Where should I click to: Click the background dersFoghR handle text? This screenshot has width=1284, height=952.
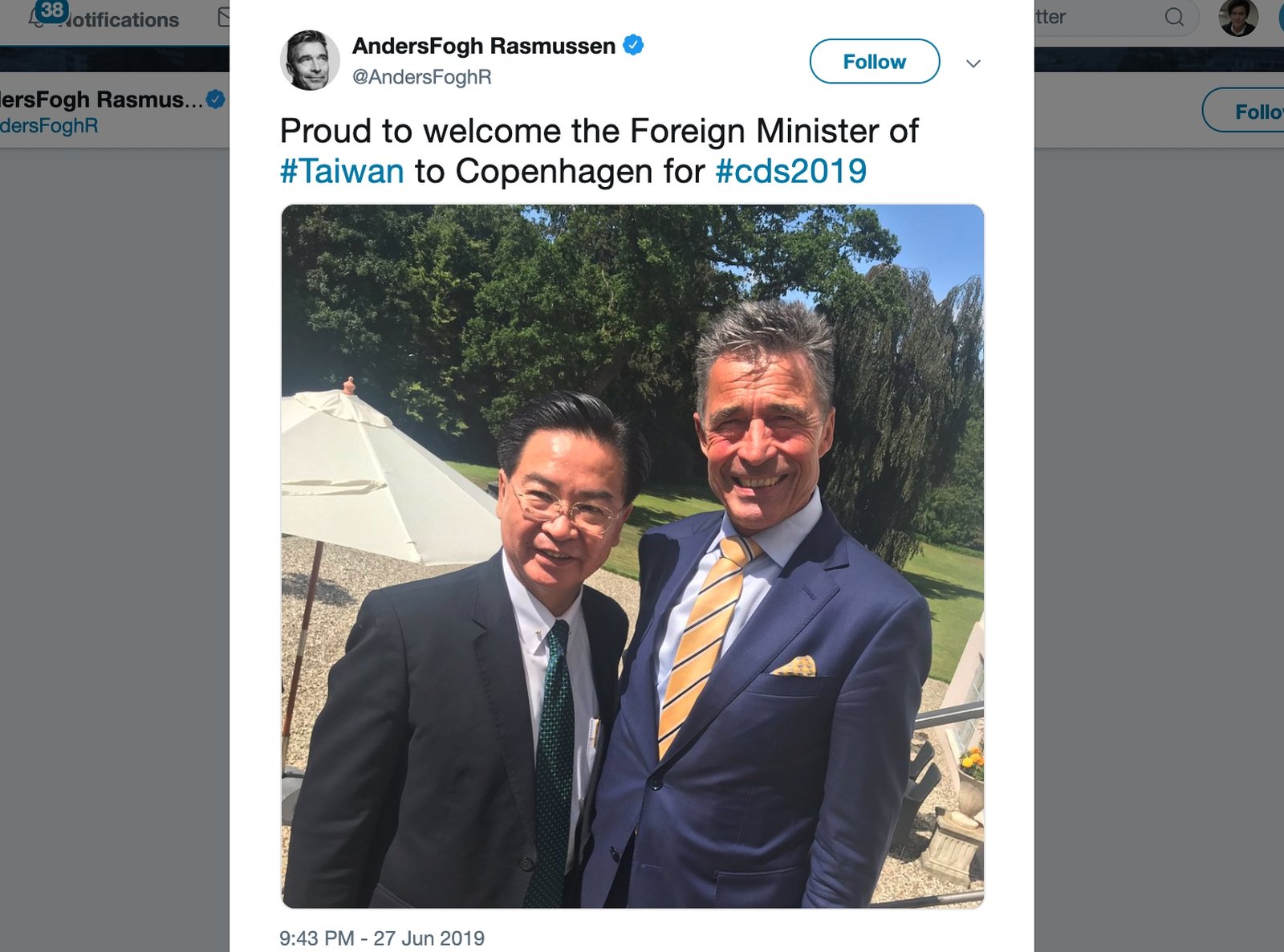tap(49, 126)
